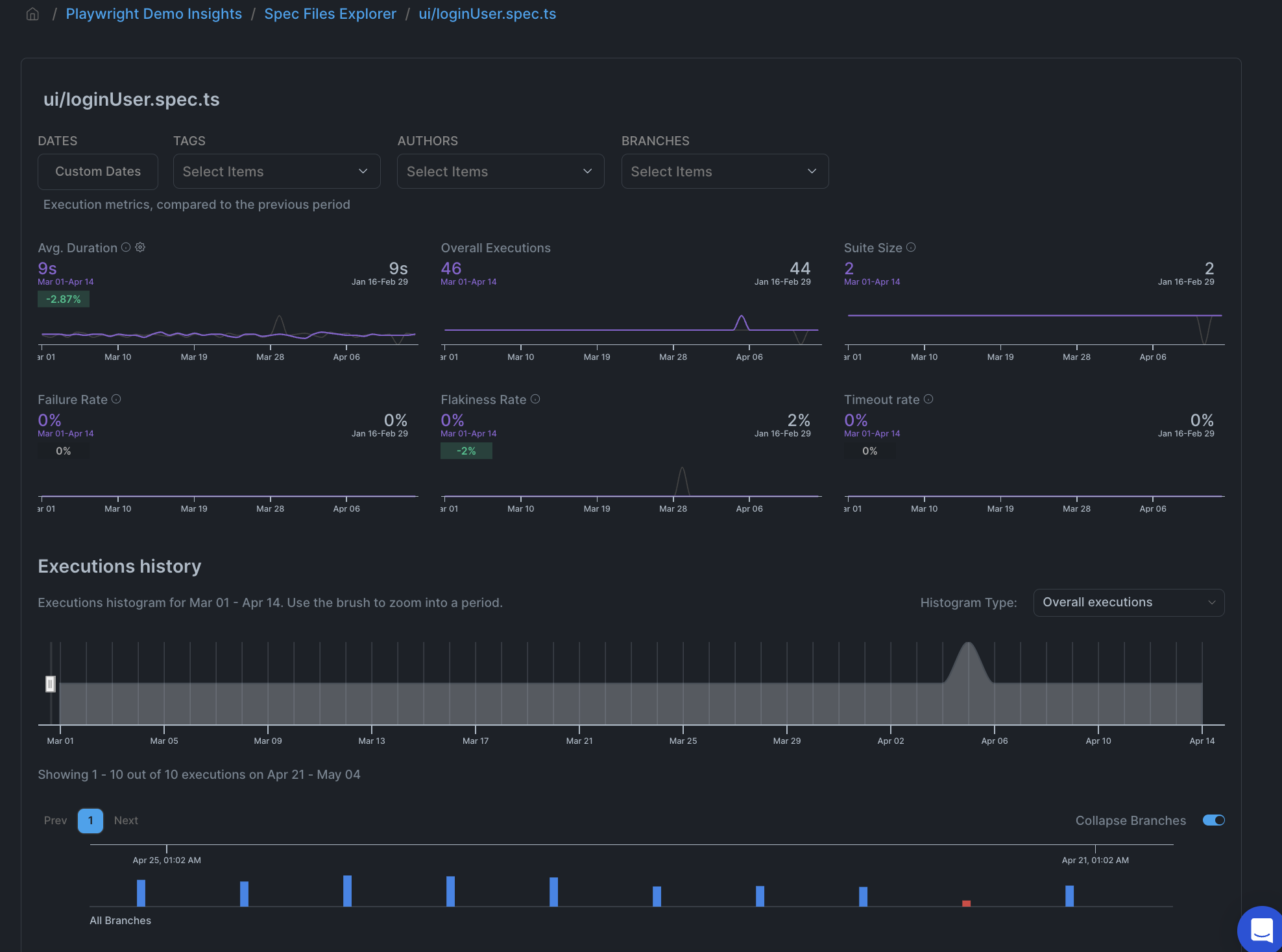Click the histogram brush handle
Image resolution: width=1282 pixels, height=952 pixels.
coord(51,684)
